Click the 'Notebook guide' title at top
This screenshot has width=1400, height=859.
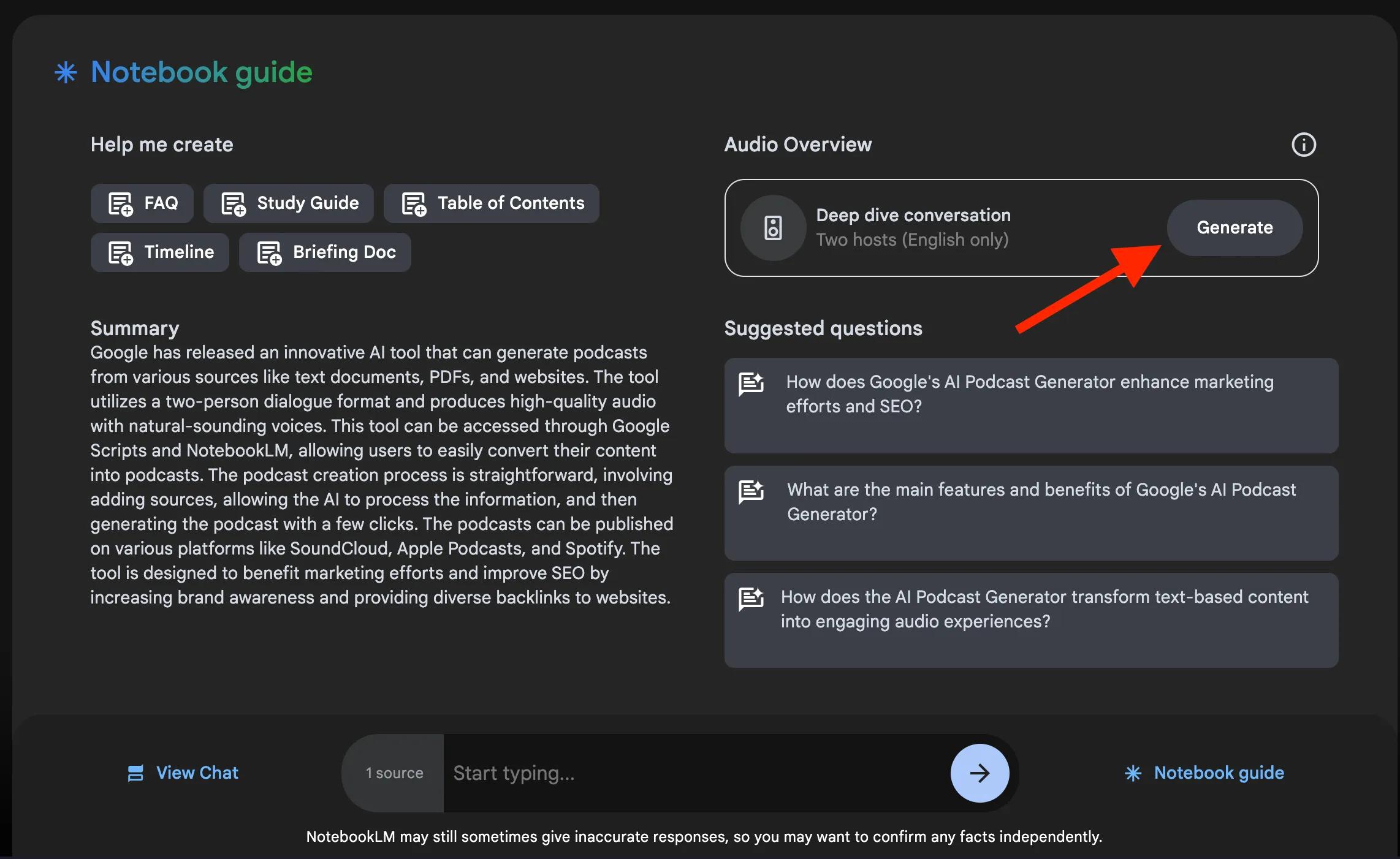(202, 72)
